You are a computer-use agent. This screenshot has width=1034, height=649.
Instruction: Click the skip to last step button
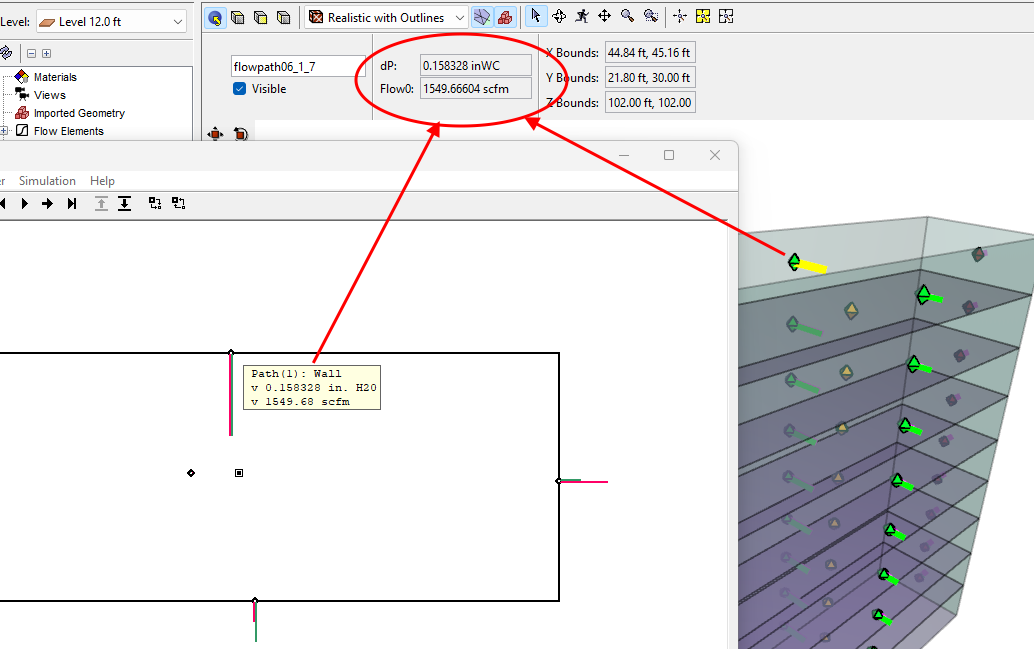[x=70, y=203]
